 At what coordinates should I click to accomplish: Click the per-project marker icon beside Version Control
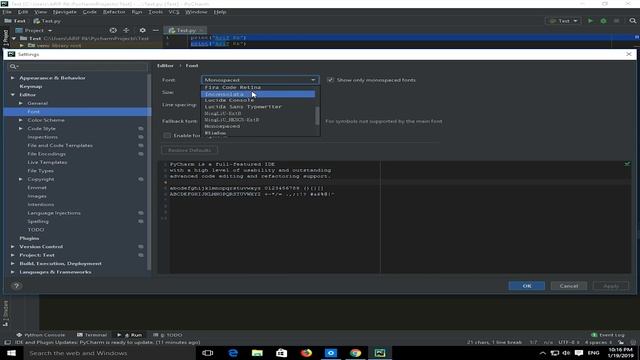tap(141, 247)
